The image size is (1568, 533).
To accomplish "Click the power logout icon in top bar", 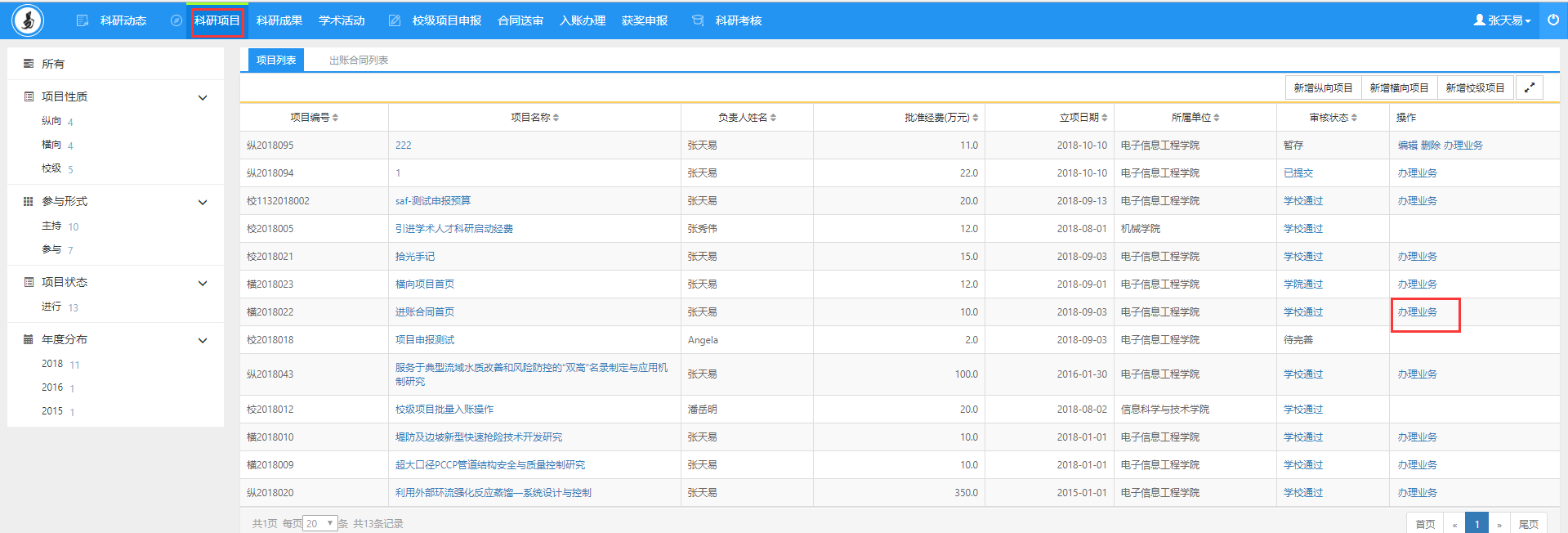I will point(1552,20).
